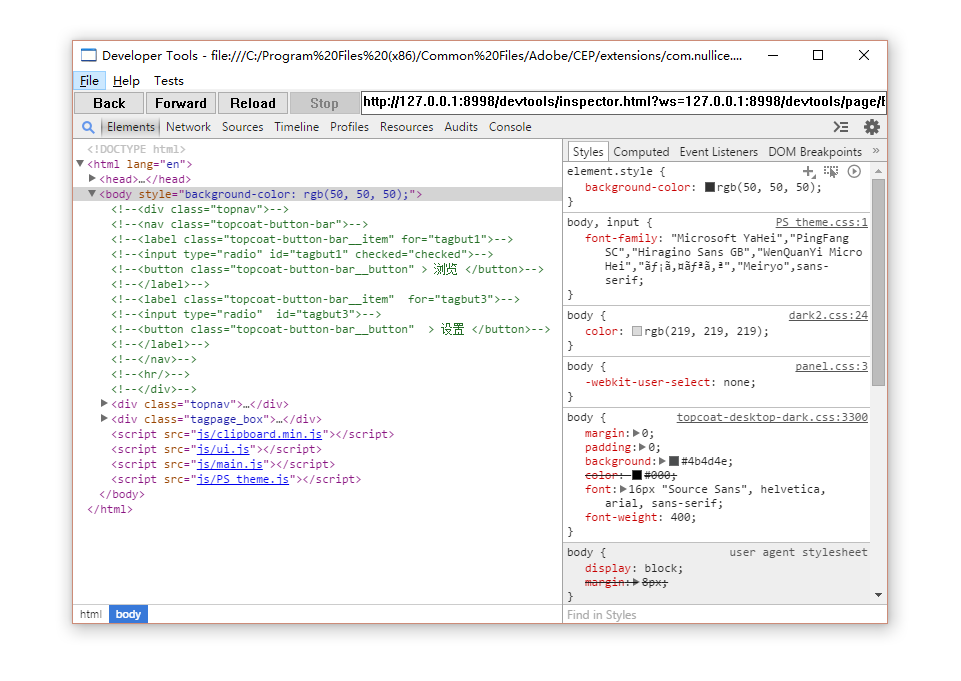This screenshot has height=681, width=961.
Task: Click animation play icon in Styles header
Action: click(854, 172)
